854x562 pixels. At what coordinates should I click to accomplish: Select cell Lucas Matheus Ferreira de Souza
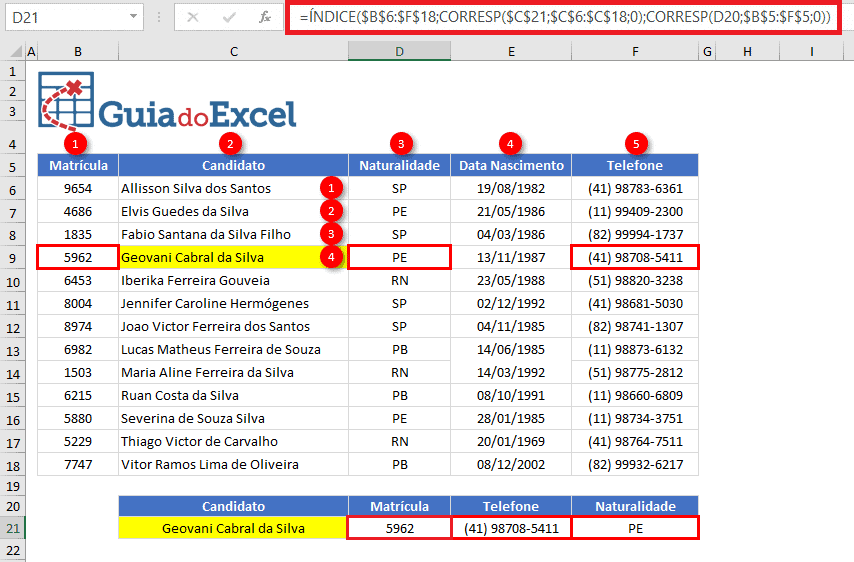(x=234, y=349)
